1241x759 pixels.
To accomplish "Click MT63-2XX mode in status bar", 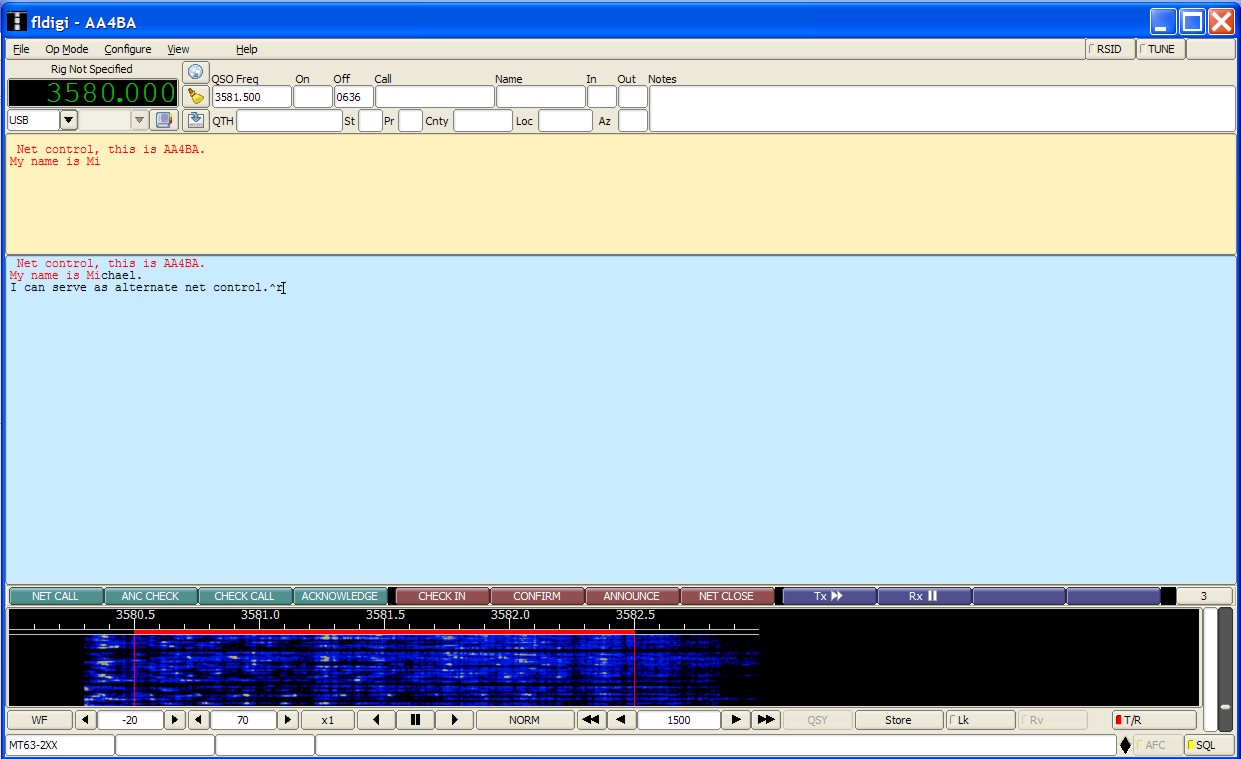I will click(x=60, y=745).
